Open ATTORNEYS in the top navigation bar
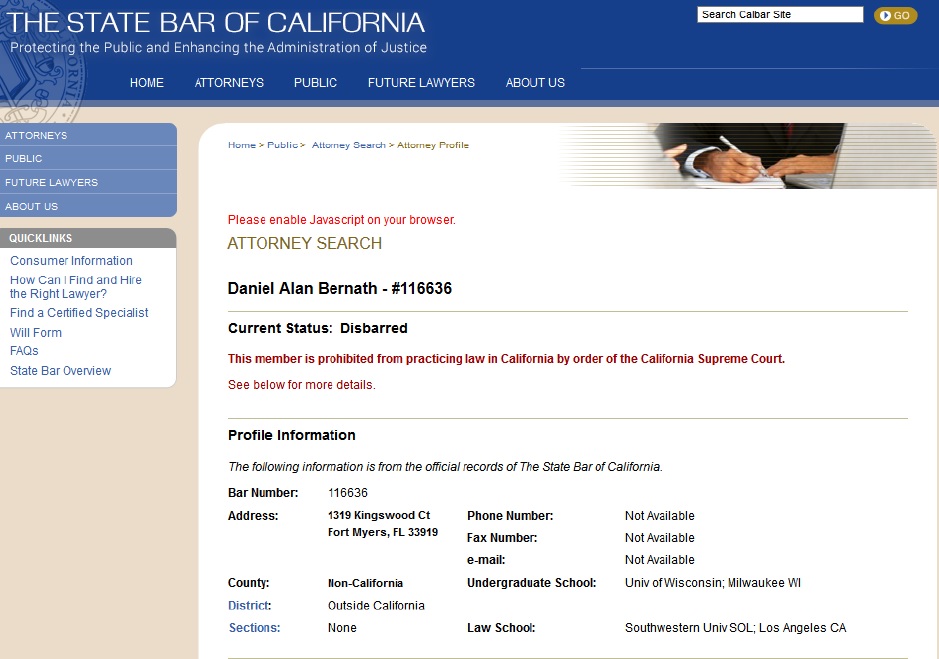This screenshot has width=939, height=659. click(229, 83)
